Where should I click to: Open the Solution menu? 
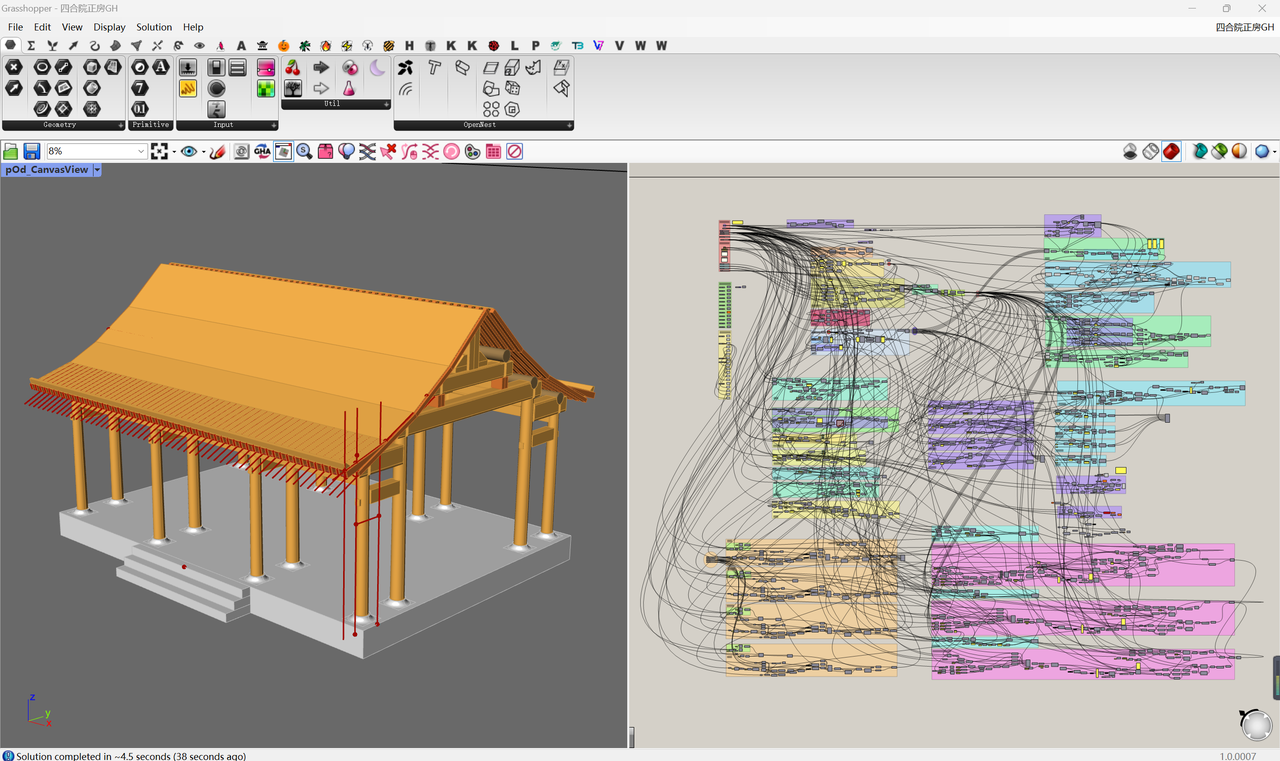154,27
